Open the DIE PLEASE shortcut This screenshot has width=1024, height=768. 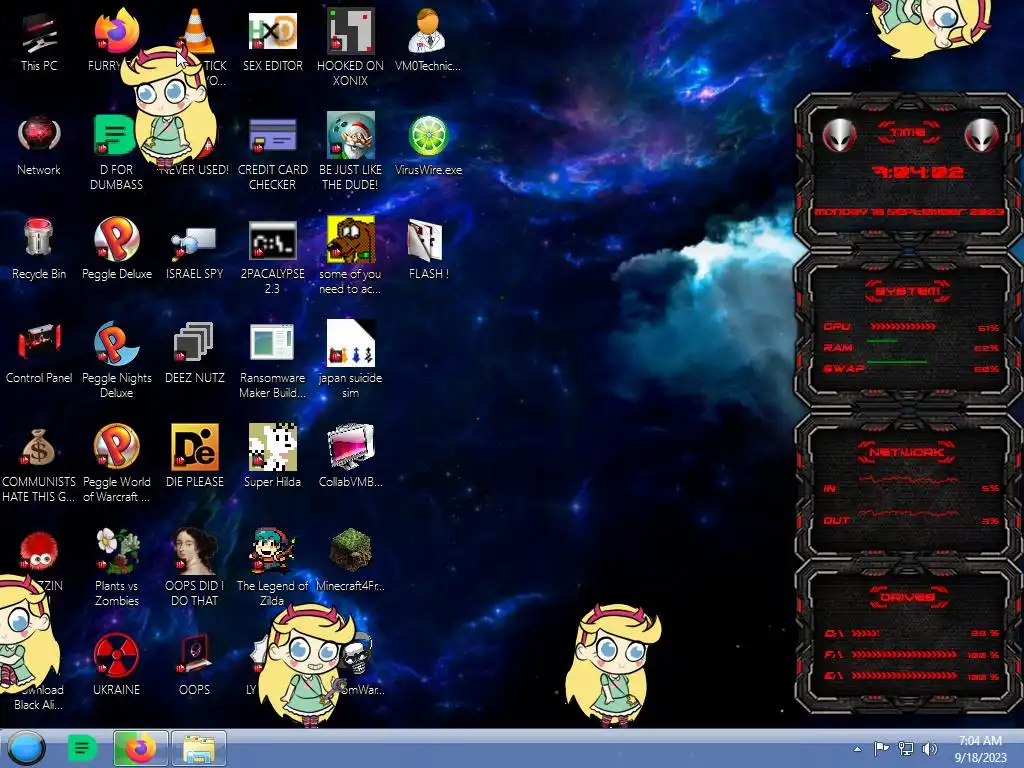(195, 456)
